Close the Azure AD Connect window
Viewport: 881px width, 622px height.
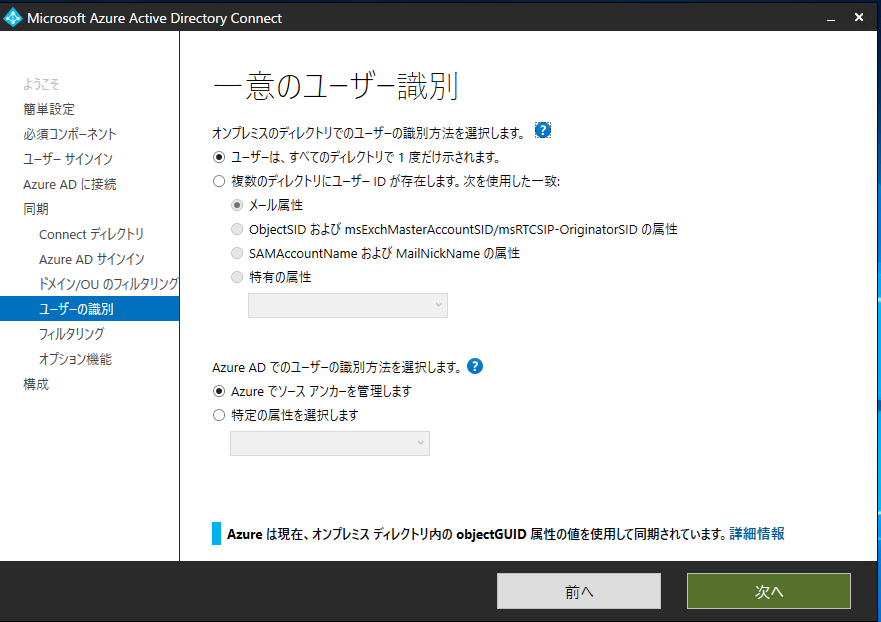859,17
